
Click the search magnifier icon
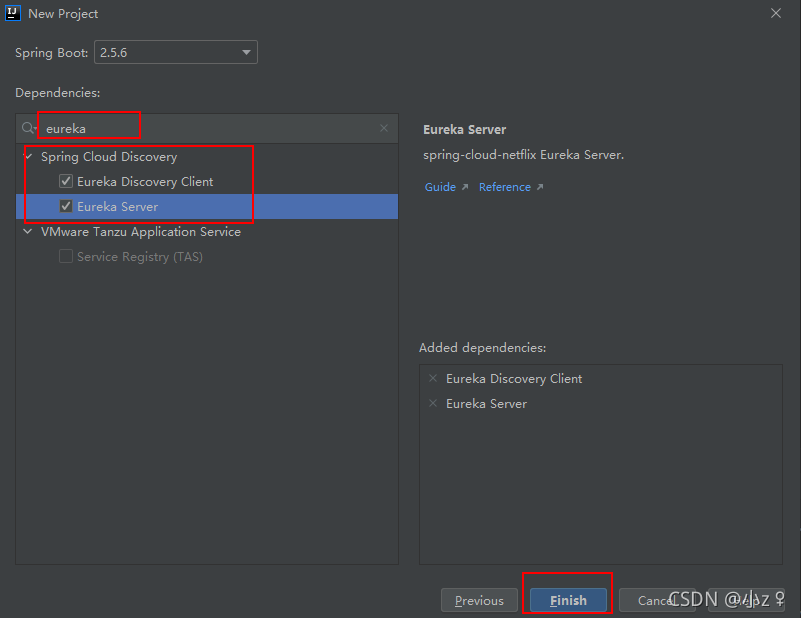point(29,128)
